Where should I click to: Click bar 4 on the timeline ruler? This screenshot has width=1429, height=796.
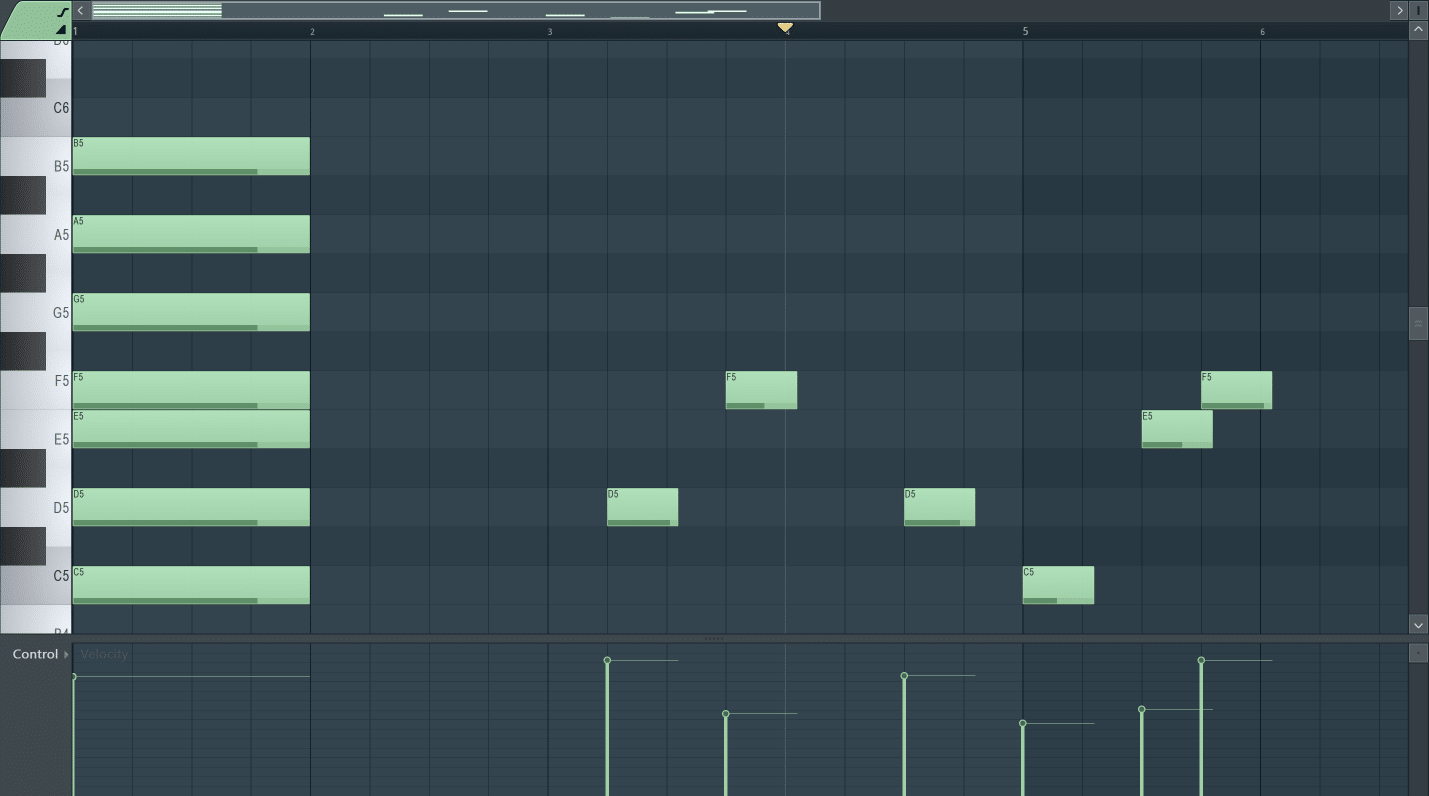(x=786, y=31)
